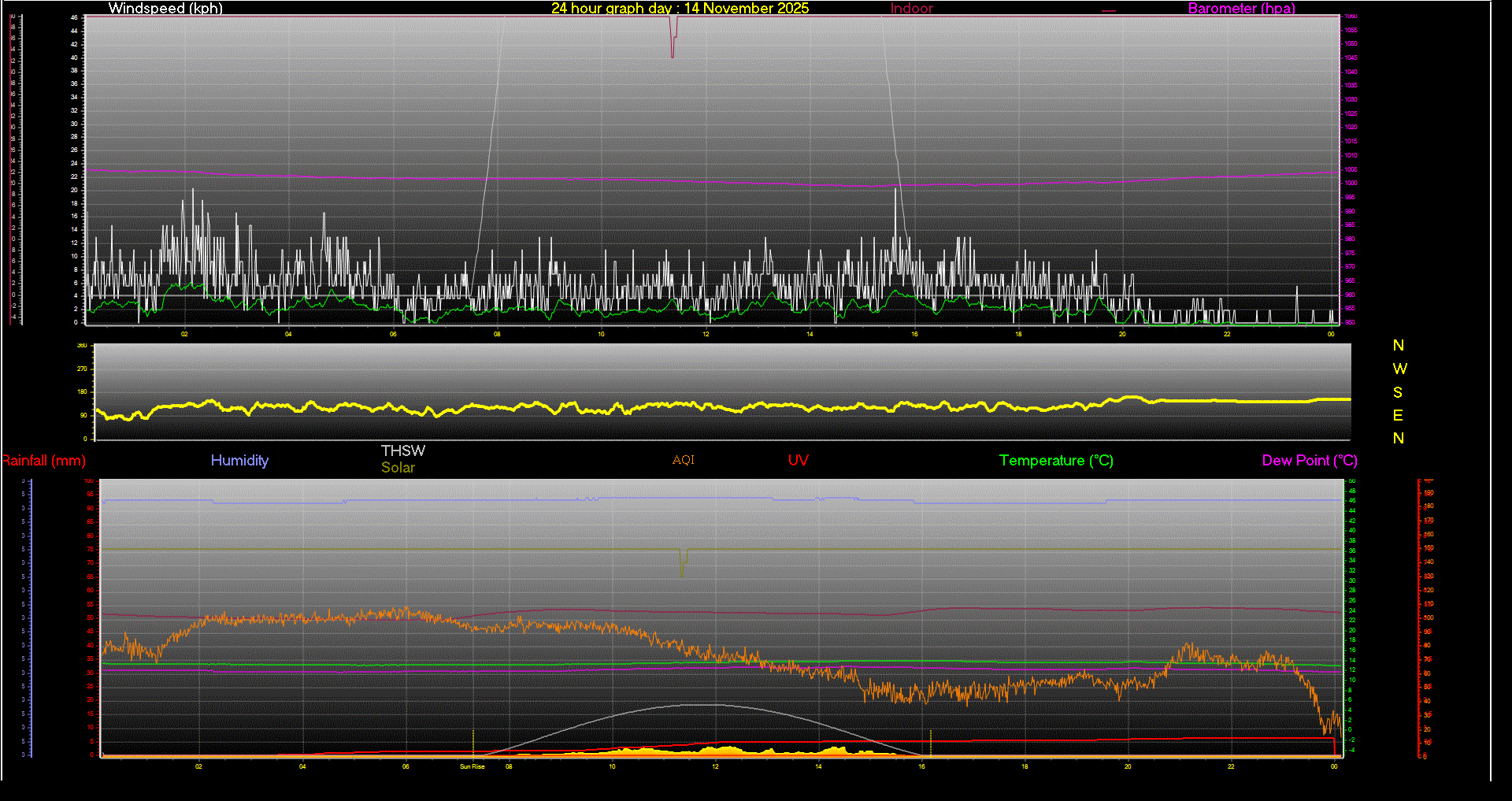Screen dimensions: 1512x801
Task: Select the S compass direction label
Action: click(1399, 391)
